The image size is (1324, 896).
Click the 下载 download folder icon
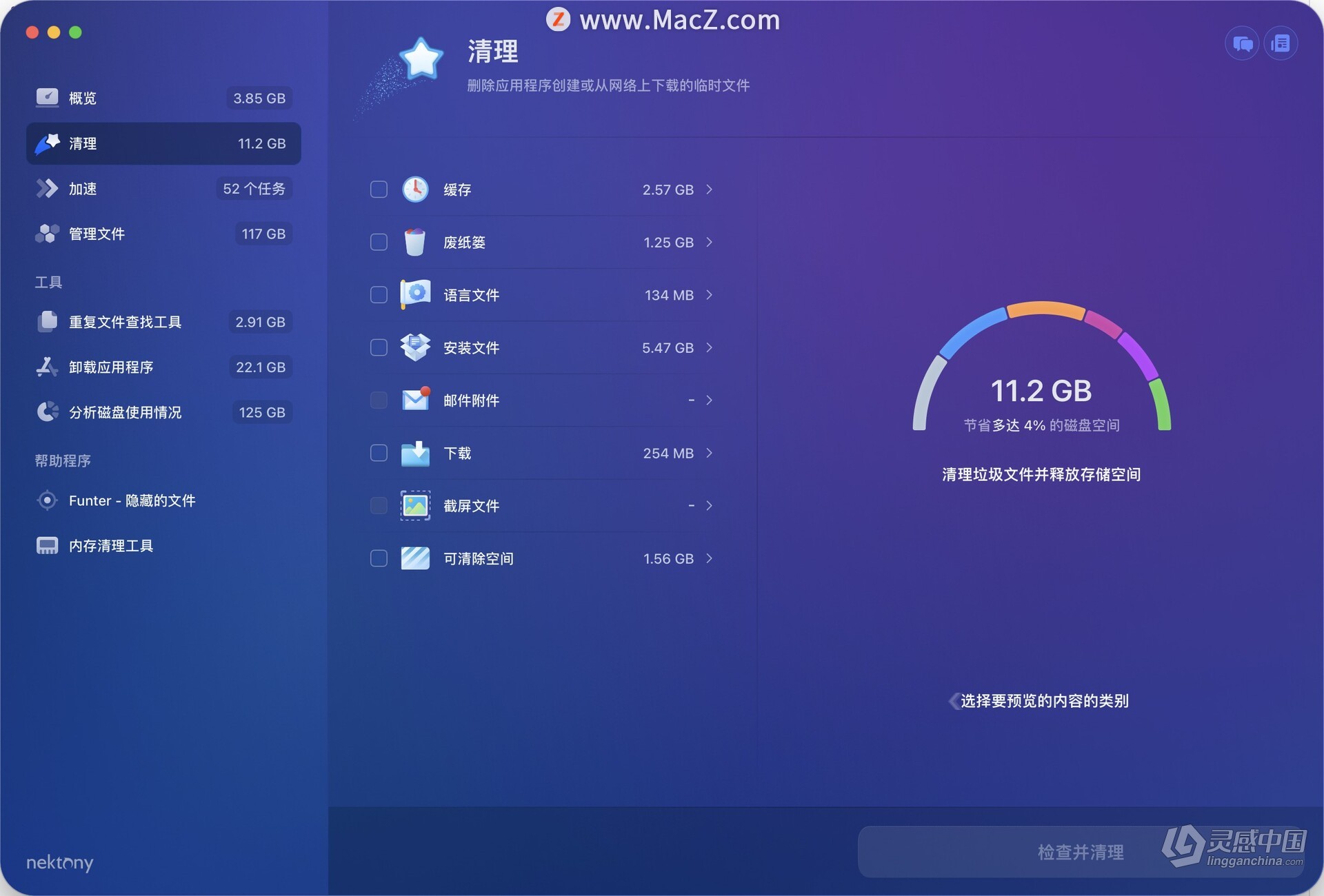click(415, 453)
